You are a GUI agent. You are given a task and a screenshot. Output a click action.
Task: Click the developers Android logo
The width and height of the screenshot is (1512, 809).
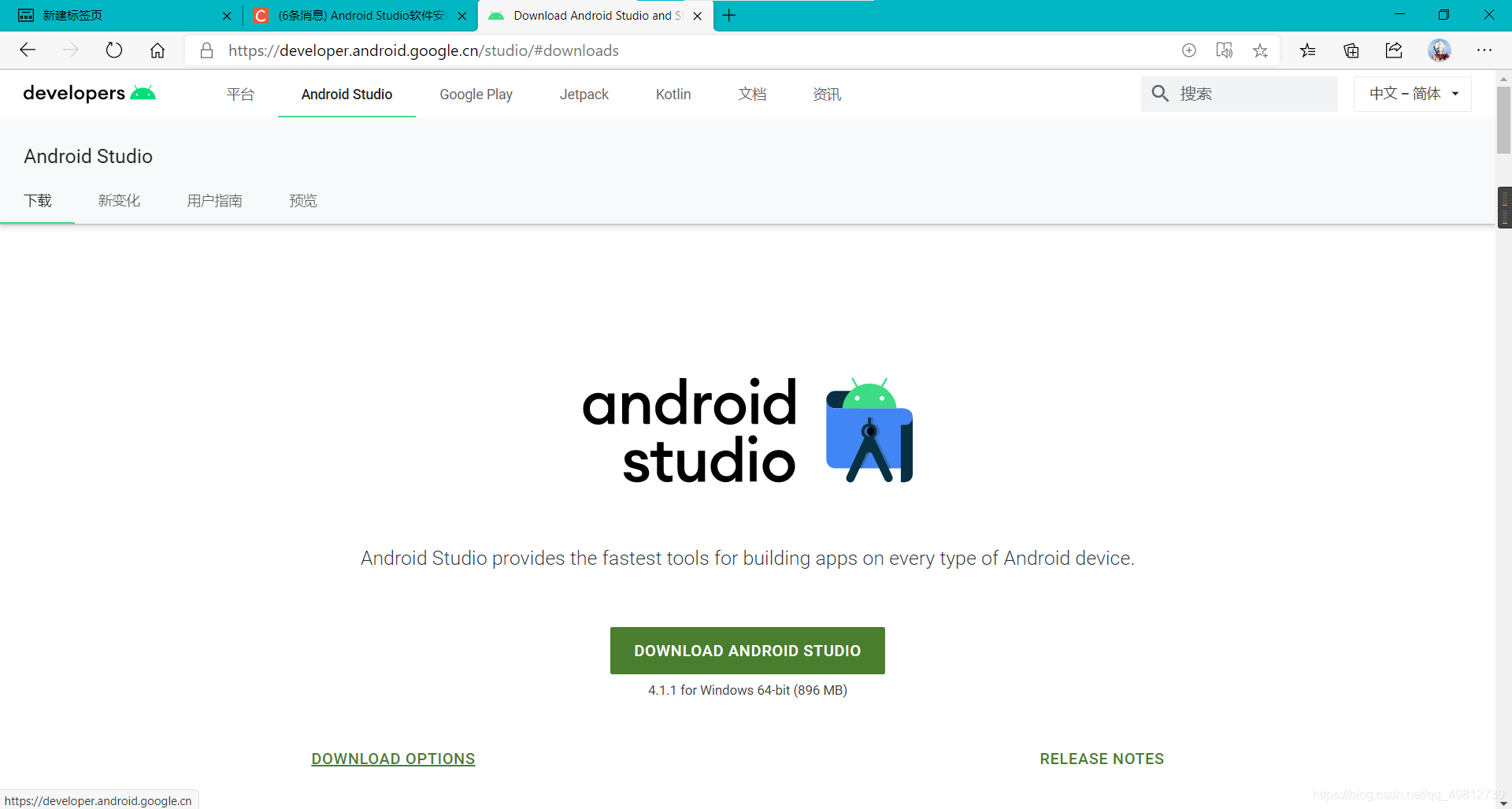pyautogui.click(x=89, y=93)
